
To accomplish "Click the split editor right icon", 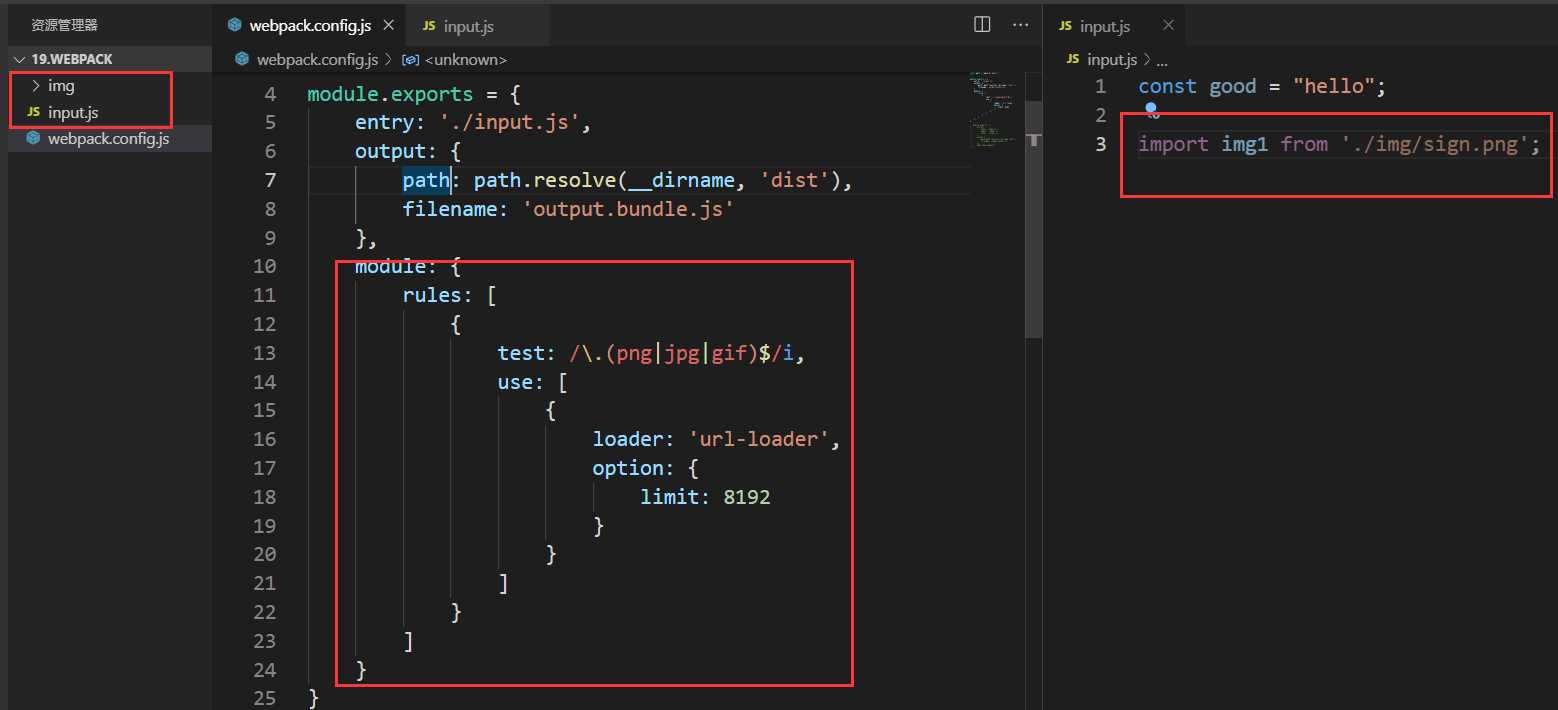I will point(982,24).
